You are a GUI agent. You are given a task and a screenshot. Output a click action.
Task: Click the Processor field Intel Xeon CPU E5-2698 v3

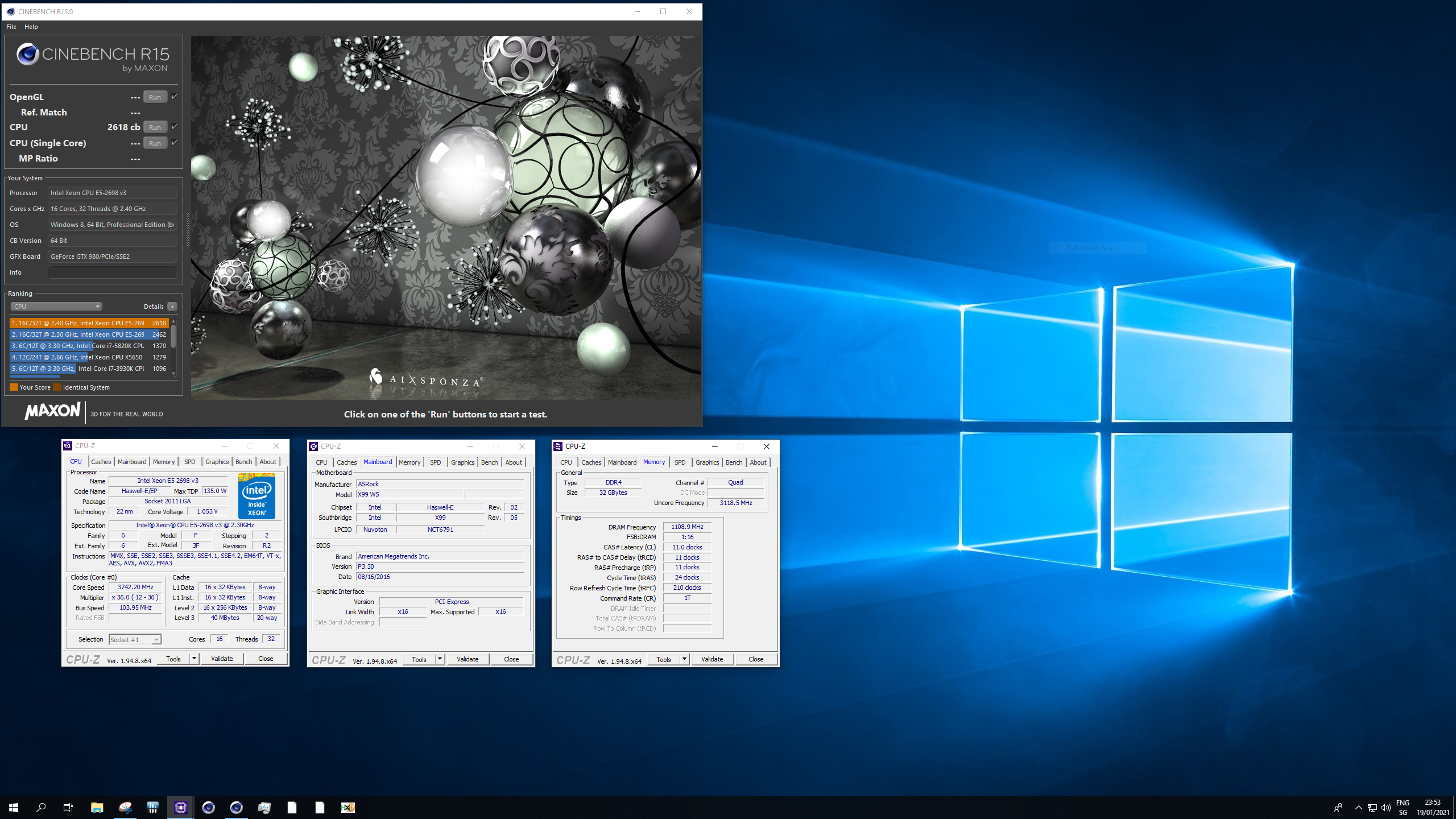(x=113, y=193)
